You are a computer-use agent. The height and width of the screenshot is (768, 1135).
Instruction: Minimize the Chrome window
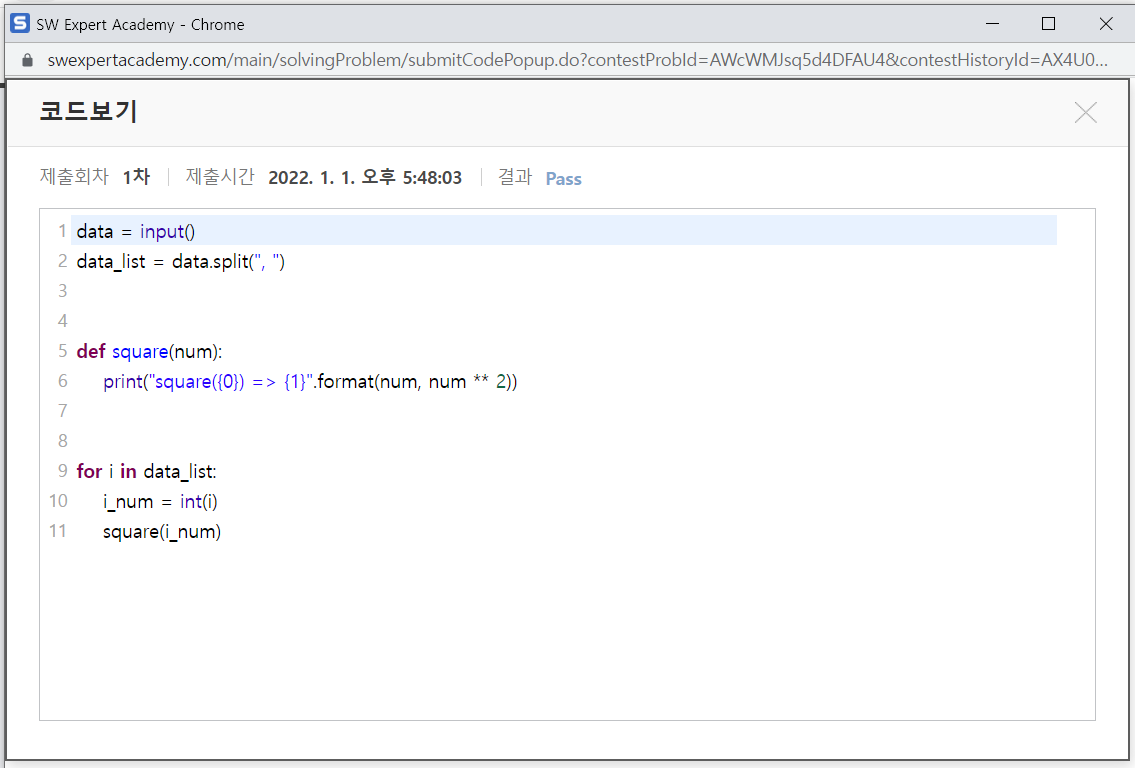coord(992,24)
